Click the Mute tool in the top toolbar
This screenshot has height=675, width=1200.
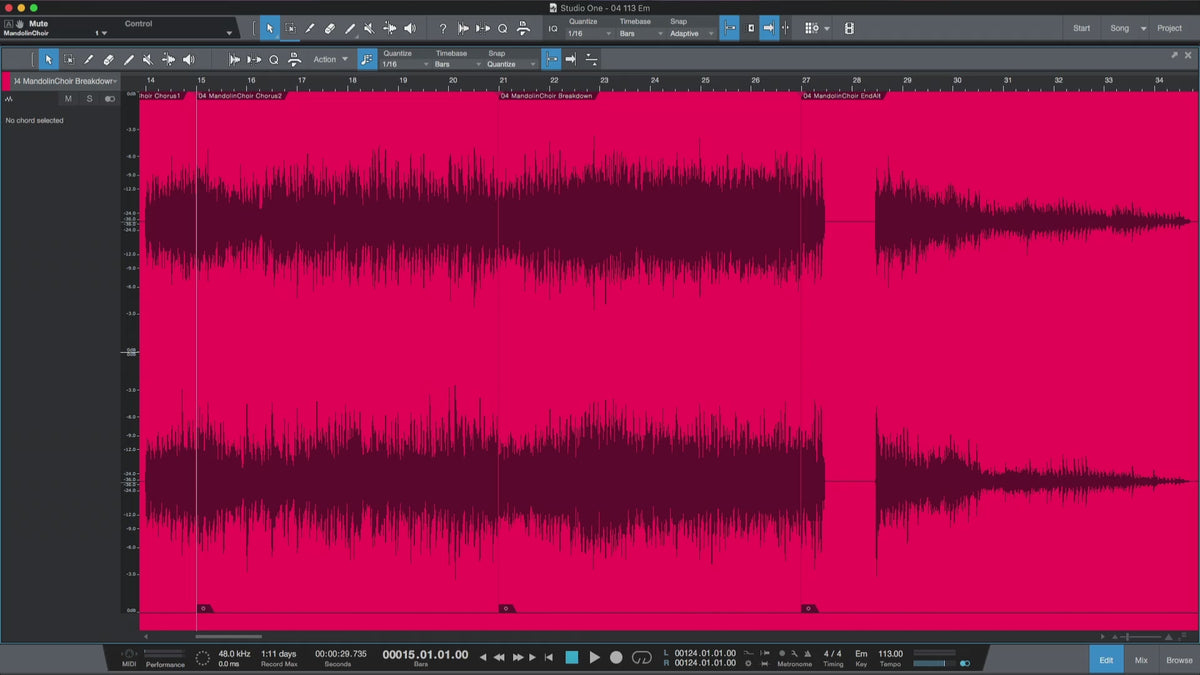pyautogui.click(x=370, y=29)
